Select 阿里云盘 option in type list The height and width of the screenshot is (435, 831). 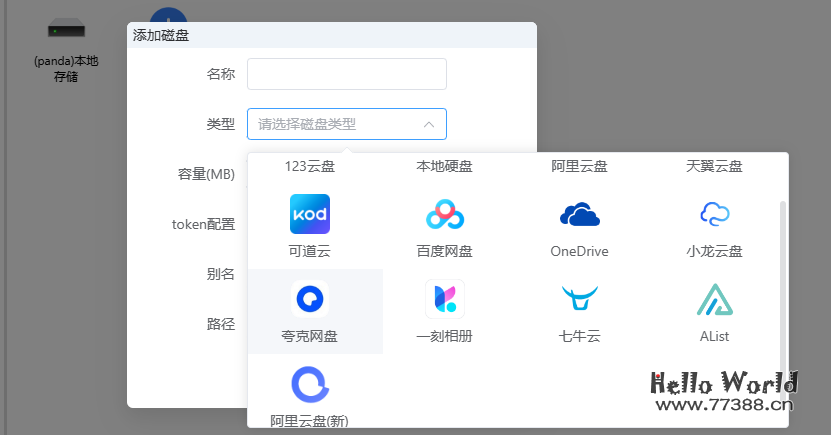579,166
